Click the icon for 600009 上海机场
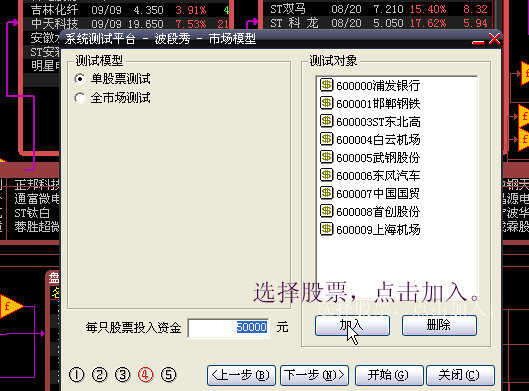 pos(326,229)
